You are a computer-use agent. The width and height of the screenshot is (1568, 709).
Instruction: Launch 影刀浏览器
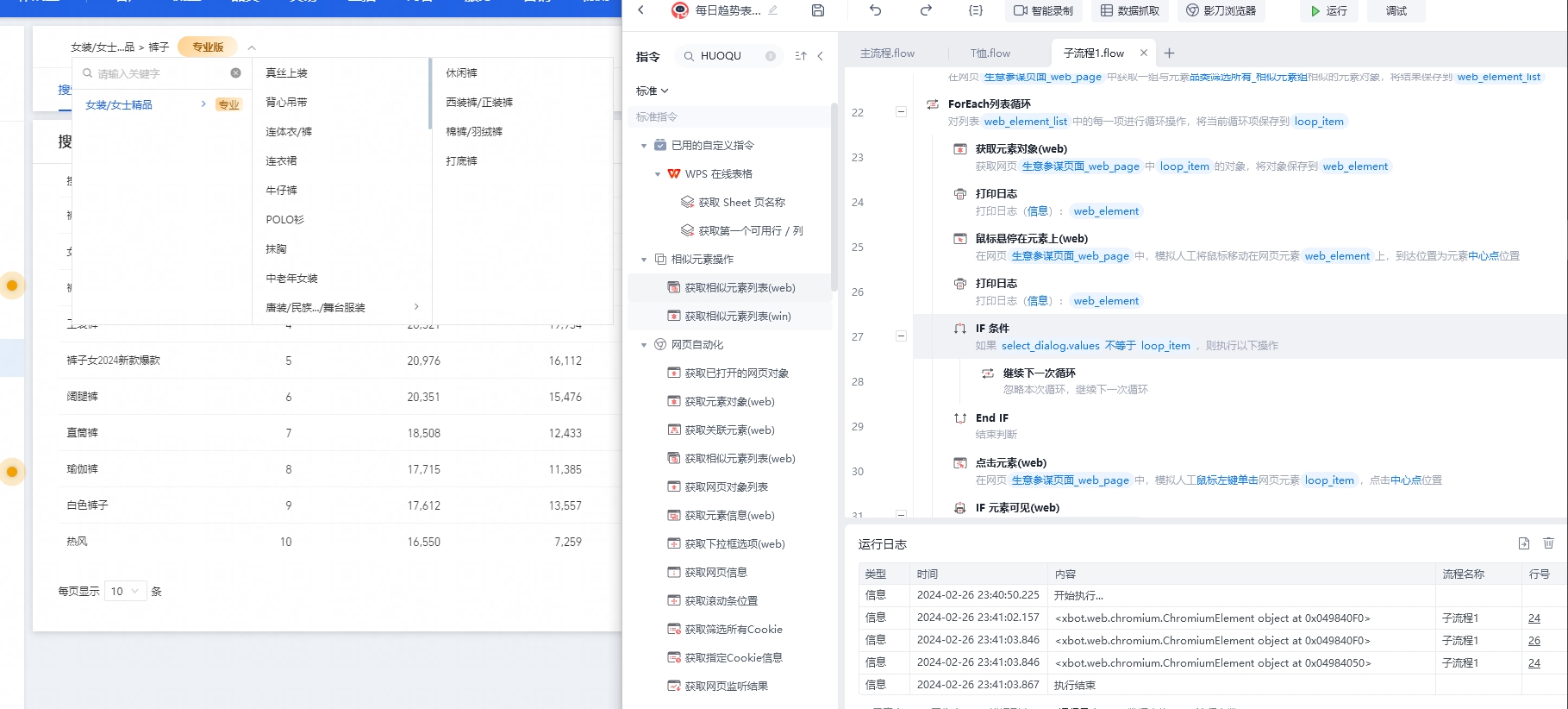(x=1221, y=10)
